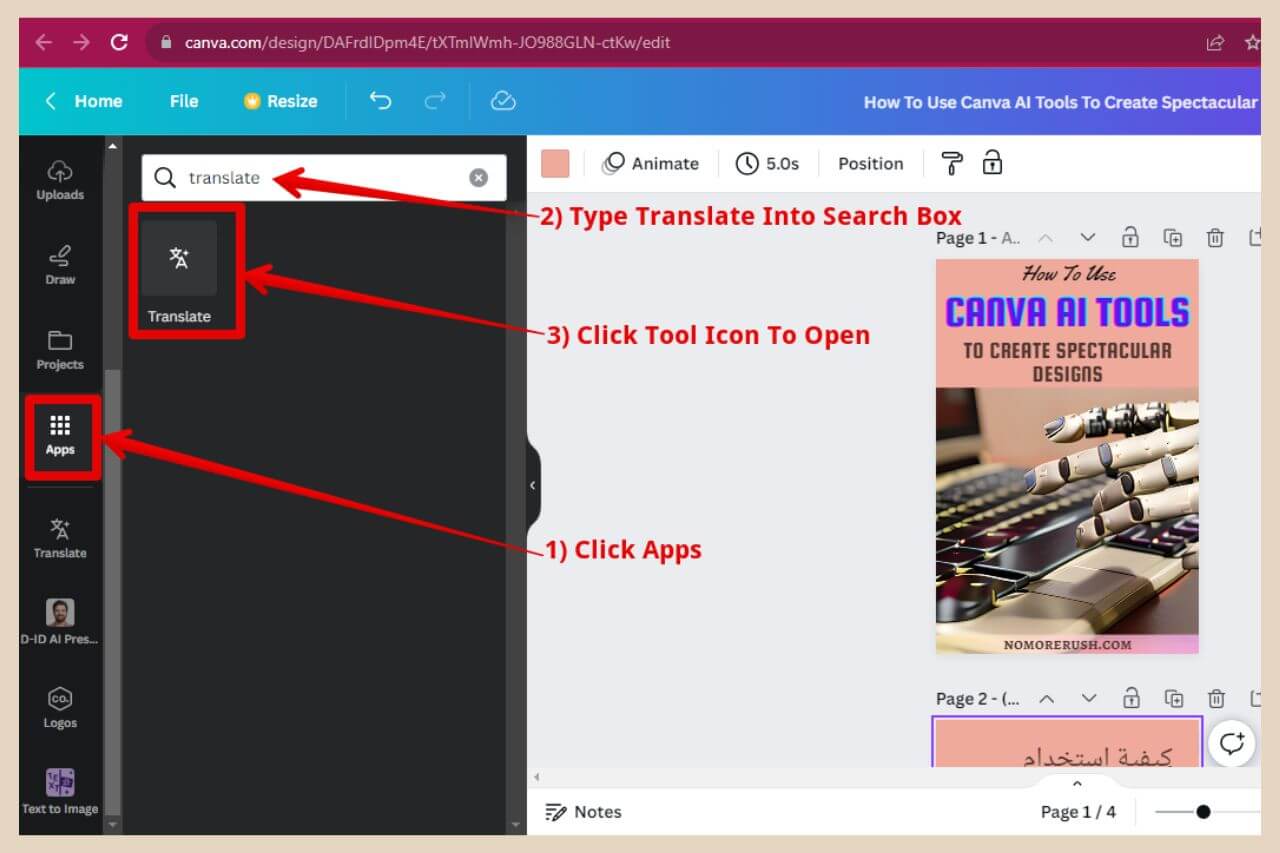1280x853 pixels.
Task: Move Page 1 down
Action: 1088,238
